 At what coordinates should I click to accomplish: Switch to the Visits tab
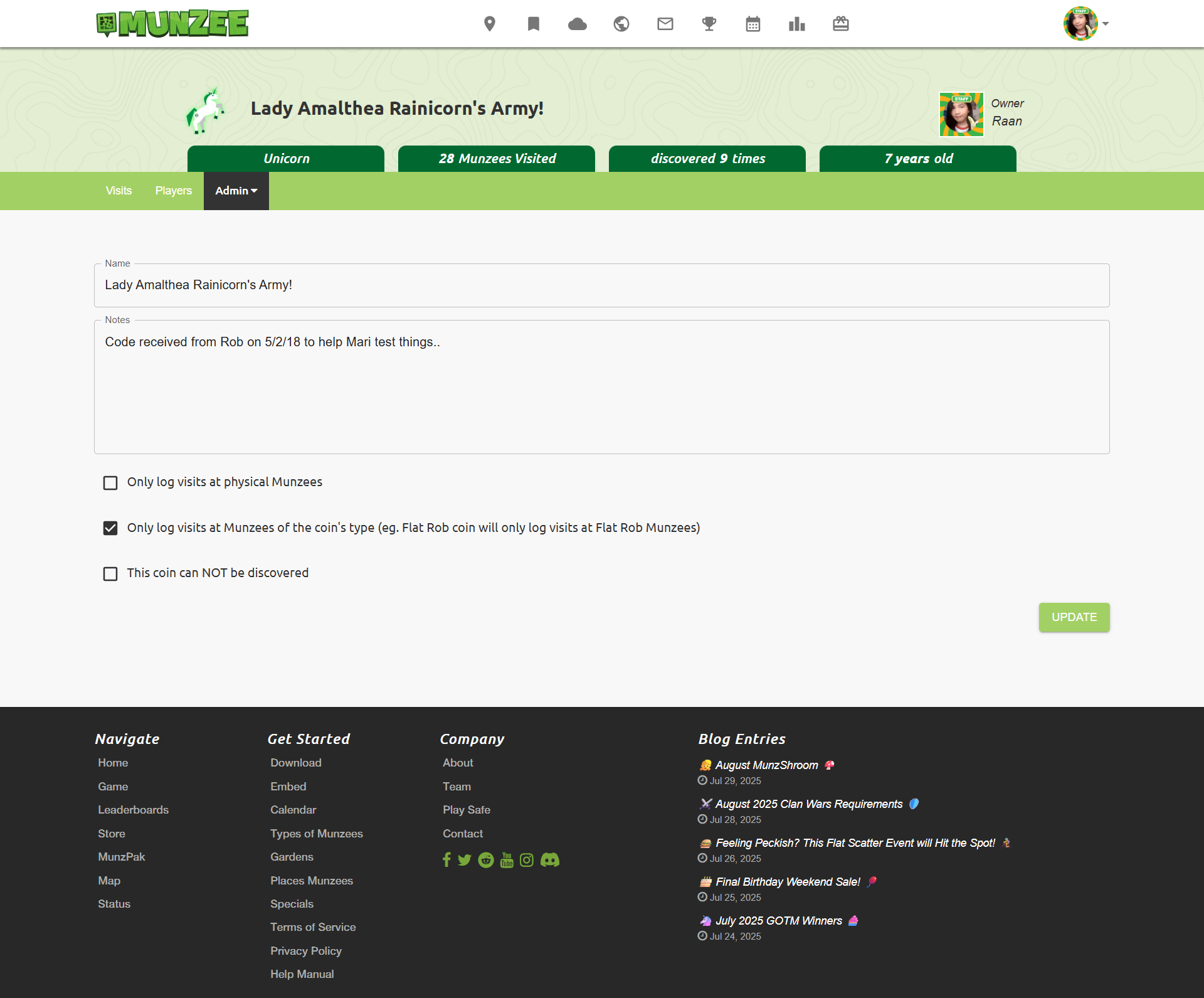[x=119, y=191]
